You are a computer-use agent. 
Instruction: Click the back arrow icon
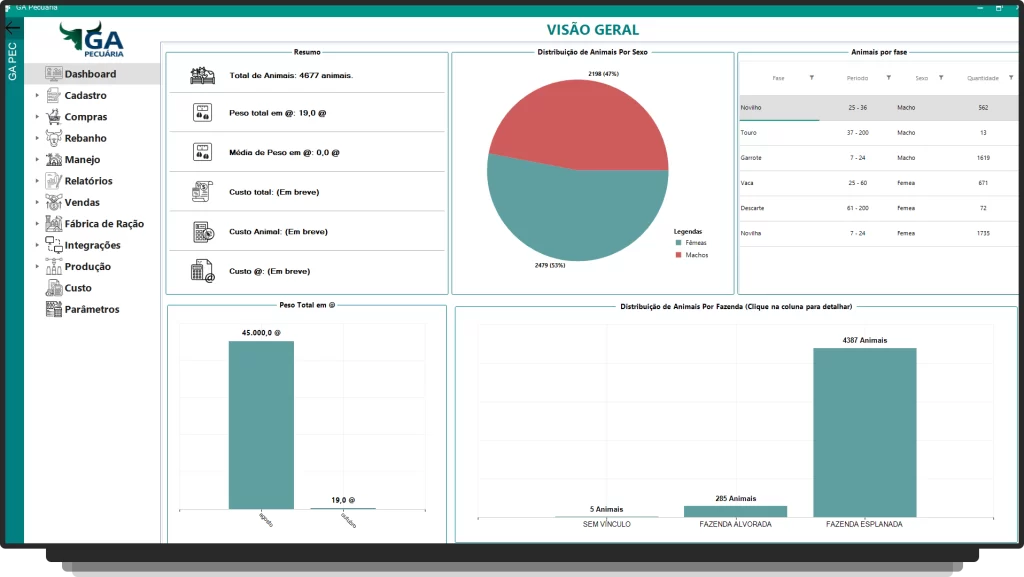click(x=12, y=28)
